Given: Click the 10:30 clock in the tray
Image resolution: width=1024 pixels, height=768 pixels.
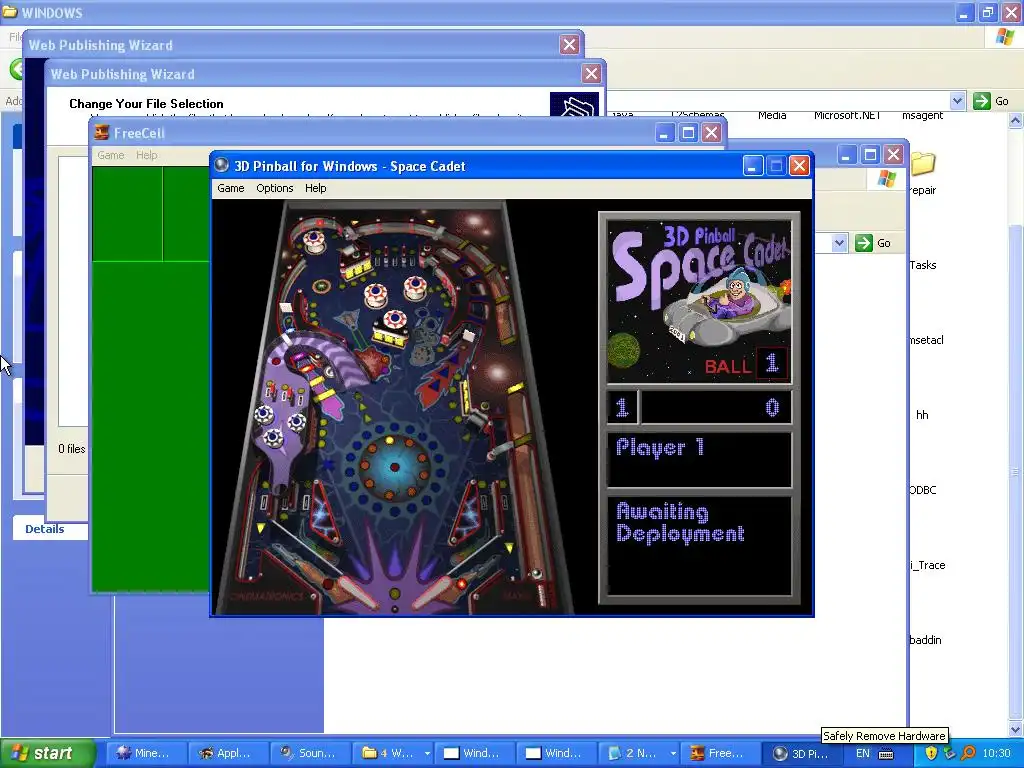Looking at the screenshot, I should point(997,753).
